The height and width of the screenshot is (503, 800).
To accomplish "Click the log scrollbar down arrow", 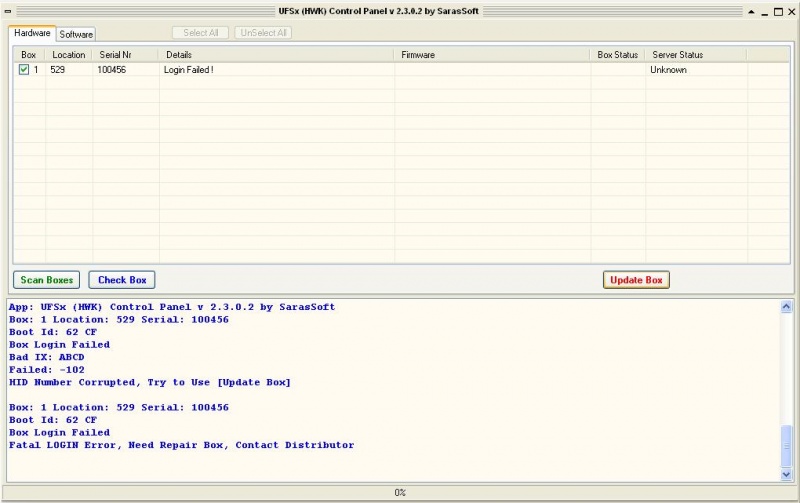I will pos(786,474).
